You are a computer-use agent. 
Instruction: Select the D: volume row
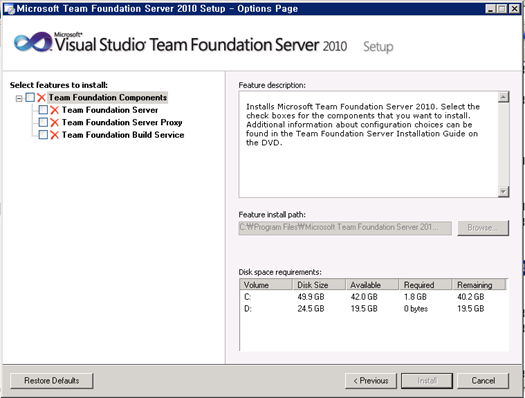tap(374, 309)
